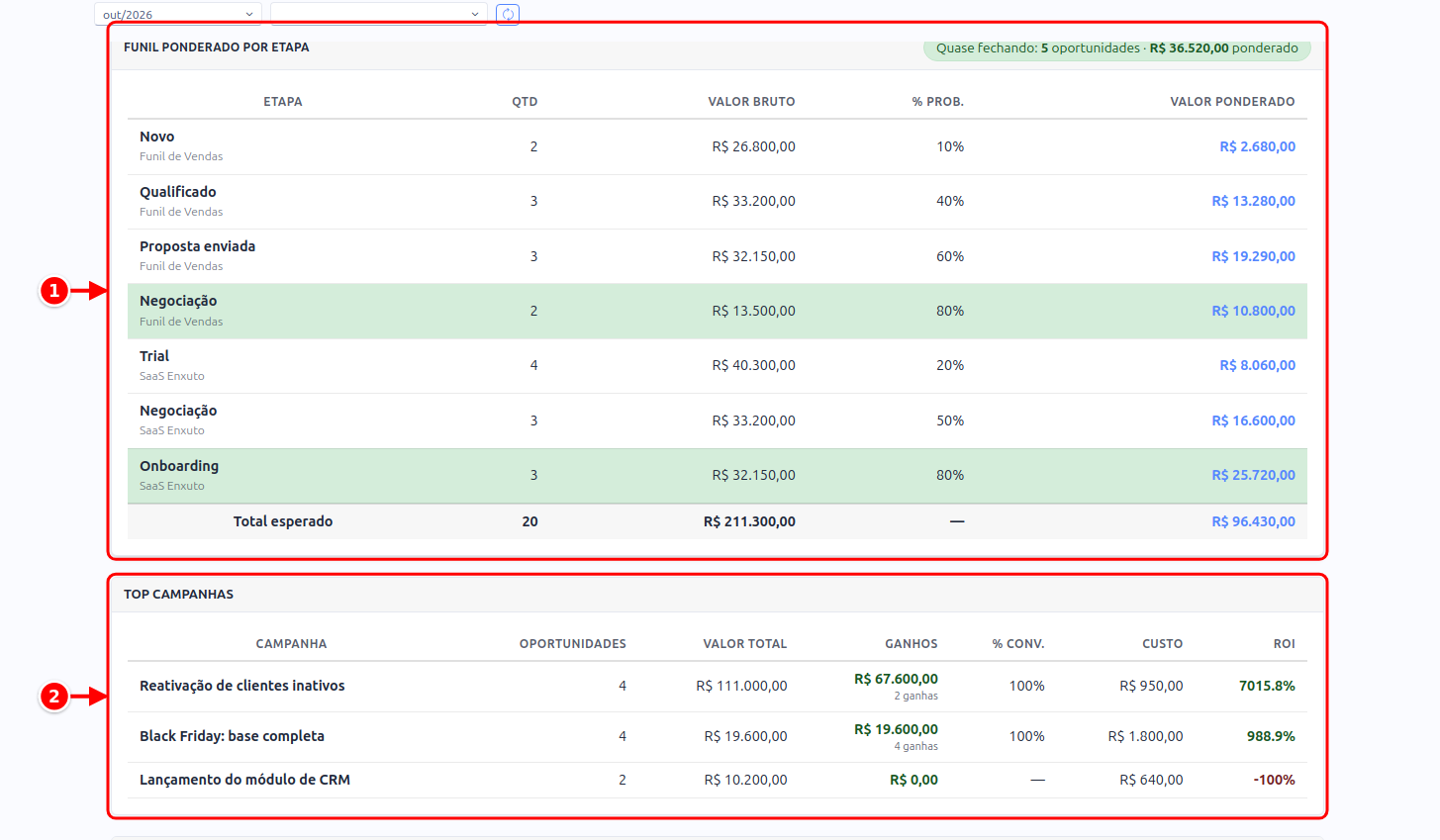Click weighted value R$ 10.800,00
Image resolution: width=1440 pixels, height=840 pixels.
[1253, 311]
